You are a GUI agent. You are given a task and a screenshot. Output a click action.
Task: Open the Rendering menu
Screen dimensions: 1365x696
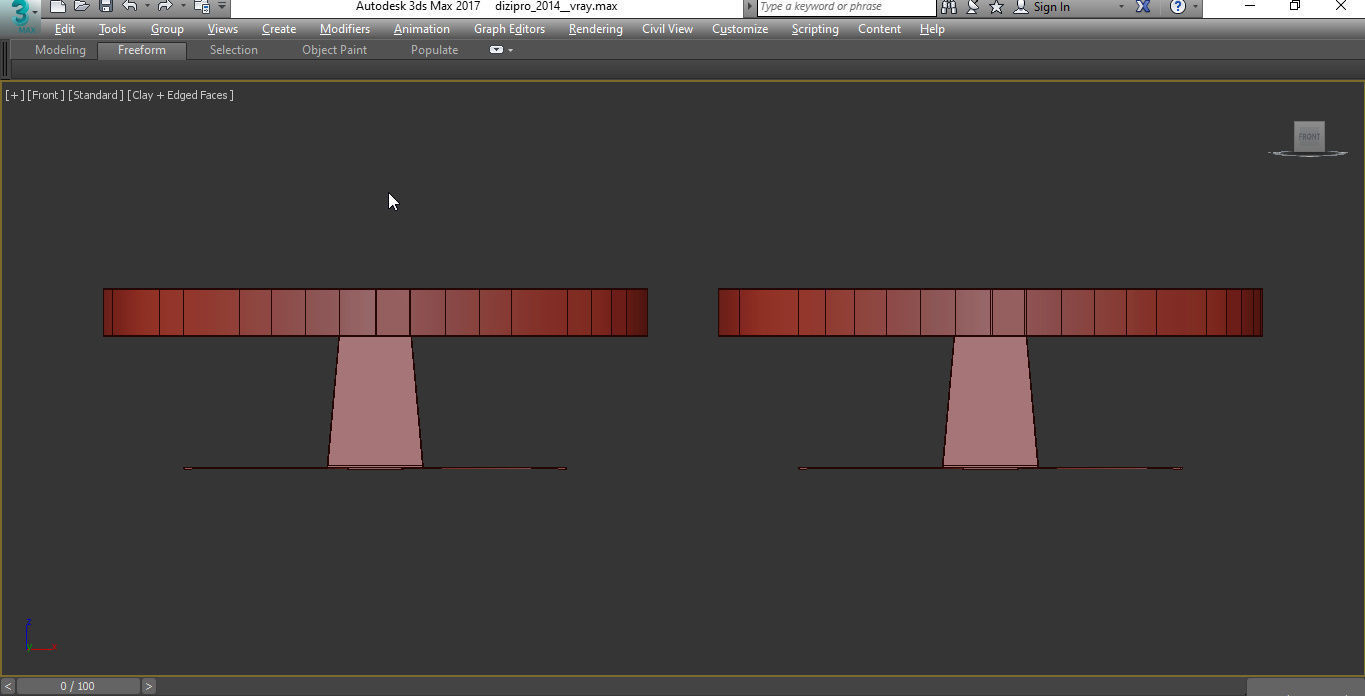[596, 29]
